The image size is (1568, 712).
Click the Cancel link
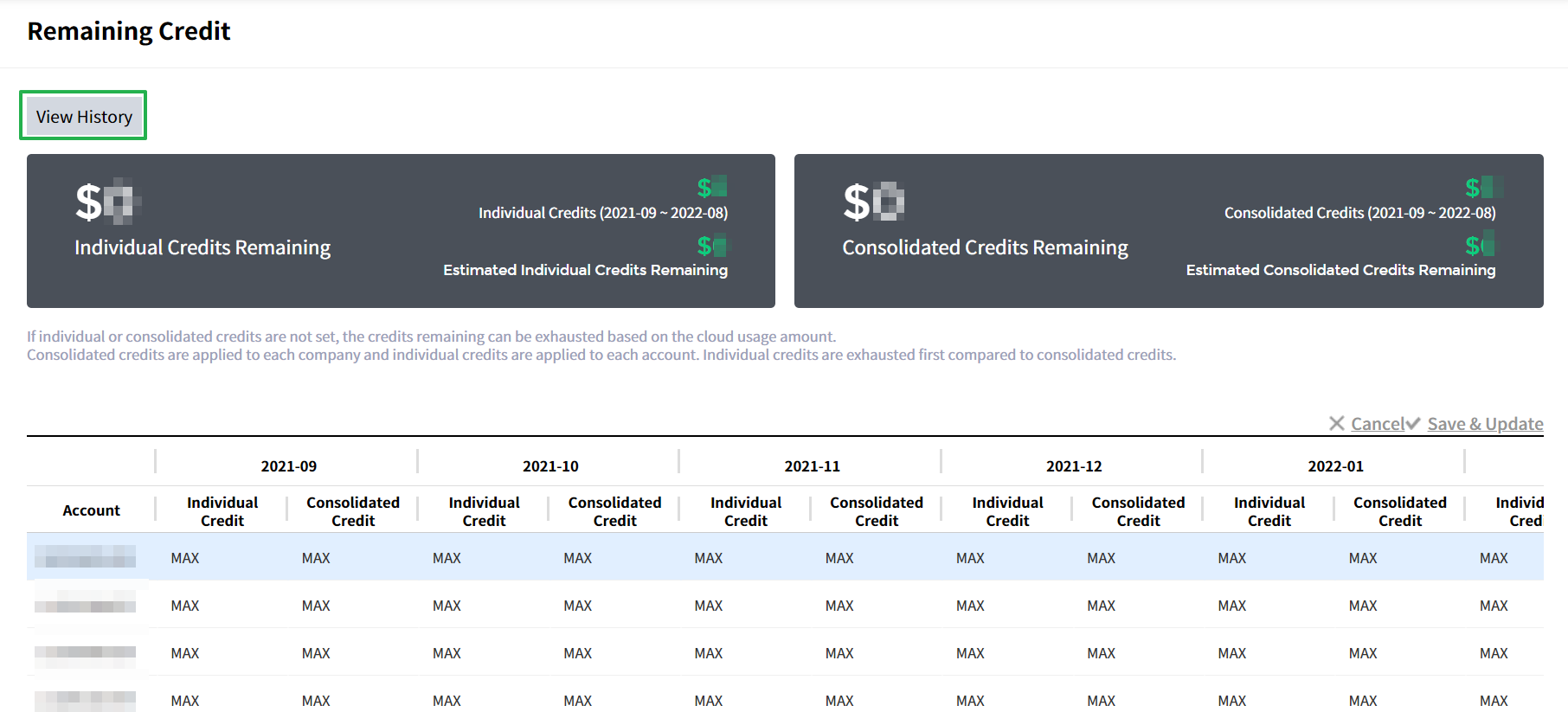pos(1378,424)
